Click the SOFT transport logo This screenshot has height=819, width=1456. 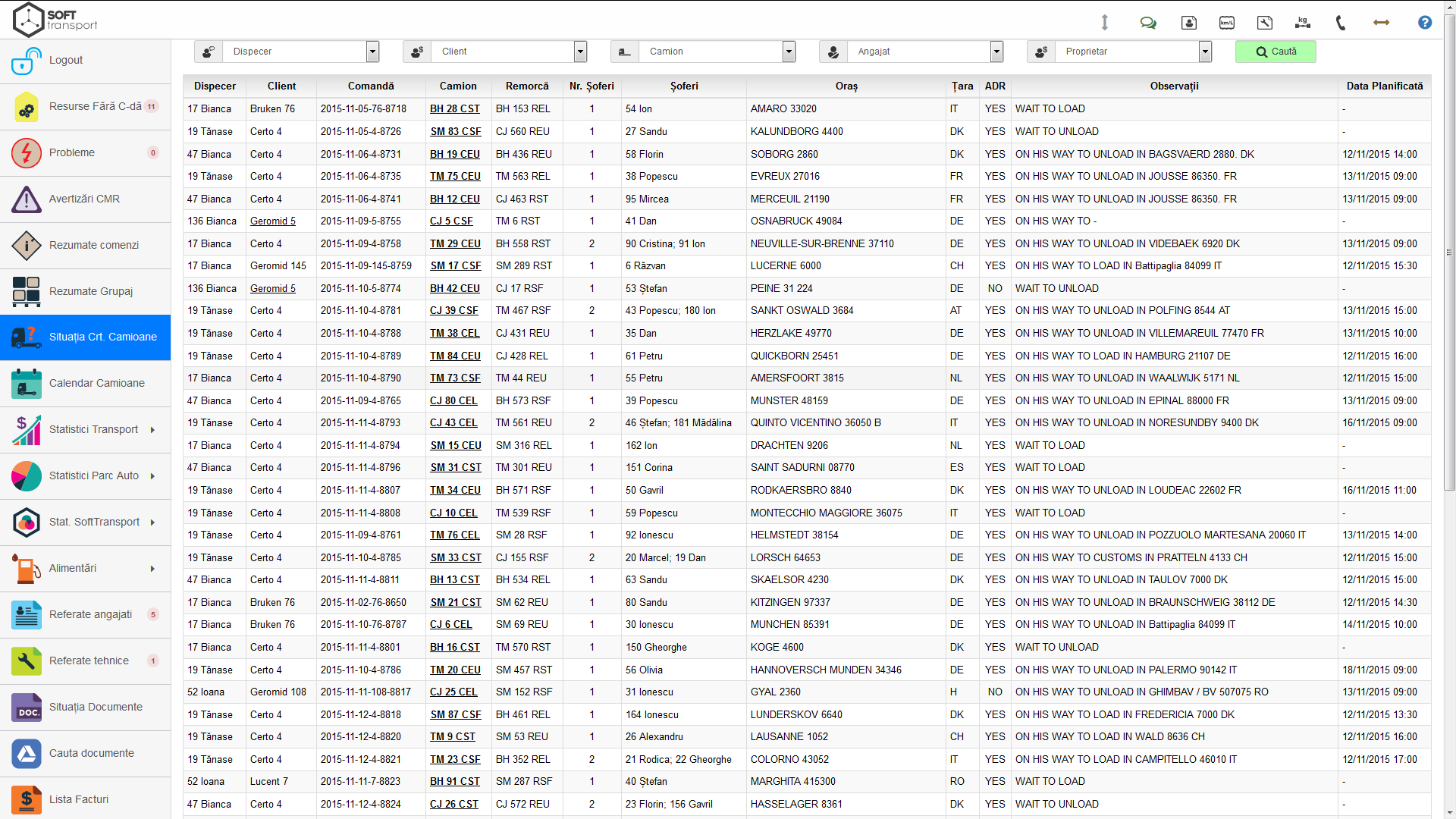55,20
